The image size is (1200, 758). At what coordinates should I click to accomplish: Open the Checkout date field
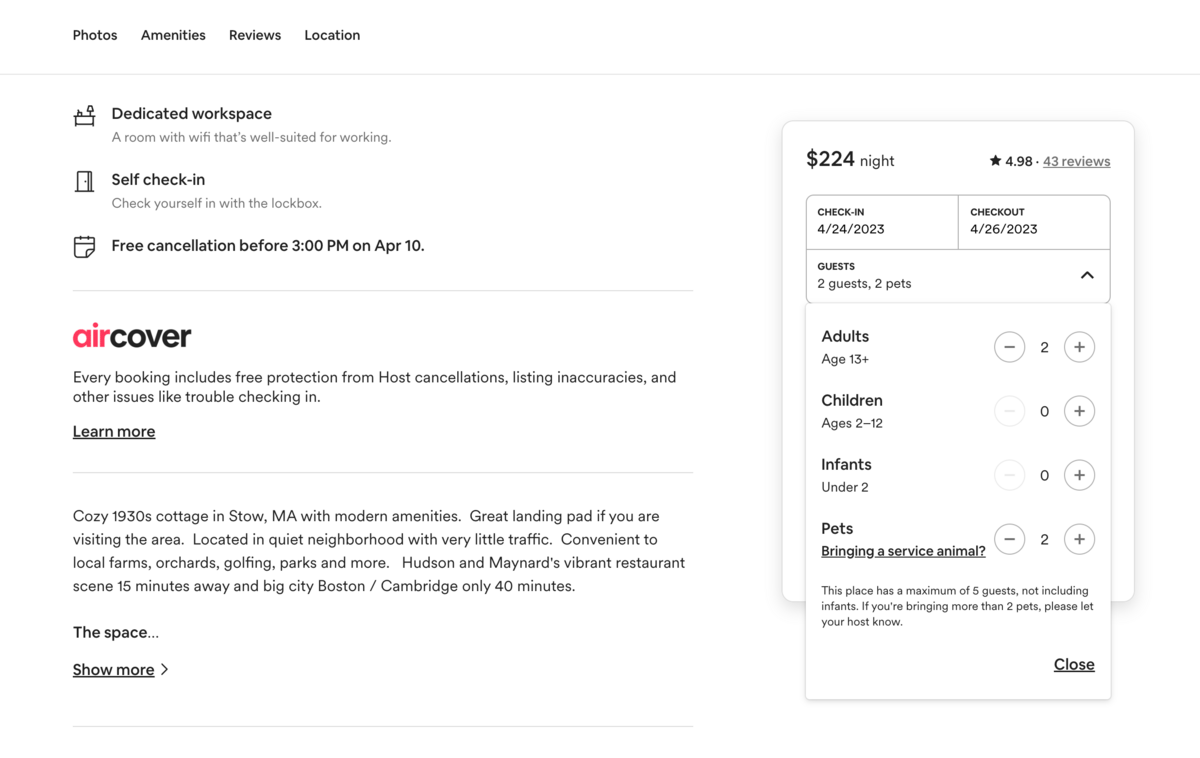pyautogui.click(x=1033, y=221)
